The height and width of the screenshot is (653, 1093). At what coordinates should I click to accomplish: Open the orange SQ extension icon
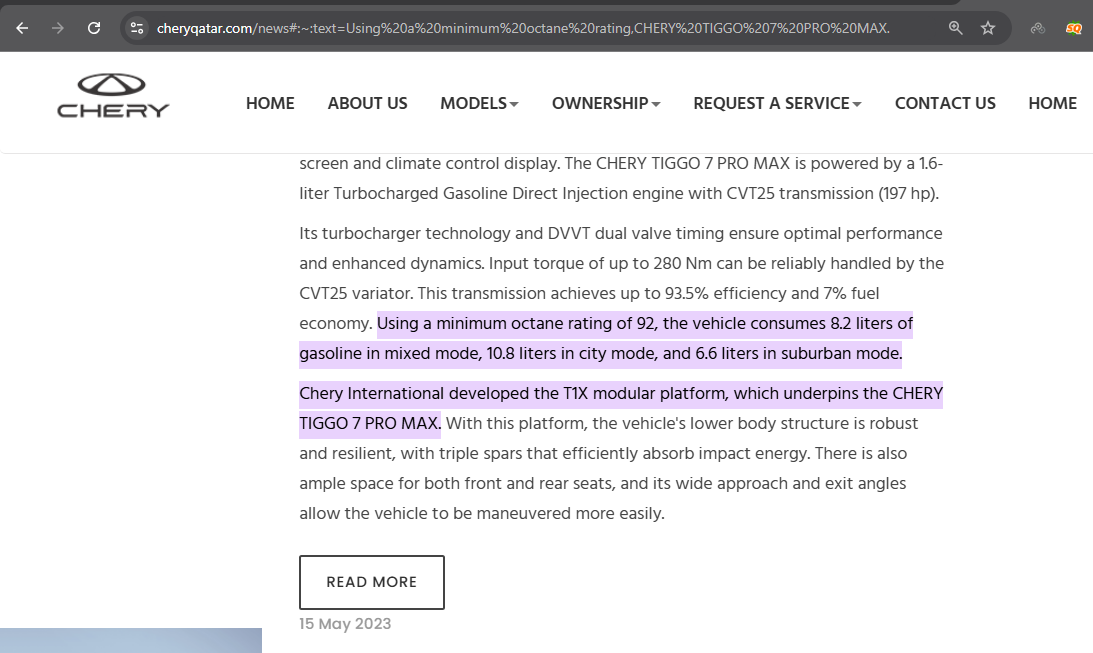coord(1073,28)
